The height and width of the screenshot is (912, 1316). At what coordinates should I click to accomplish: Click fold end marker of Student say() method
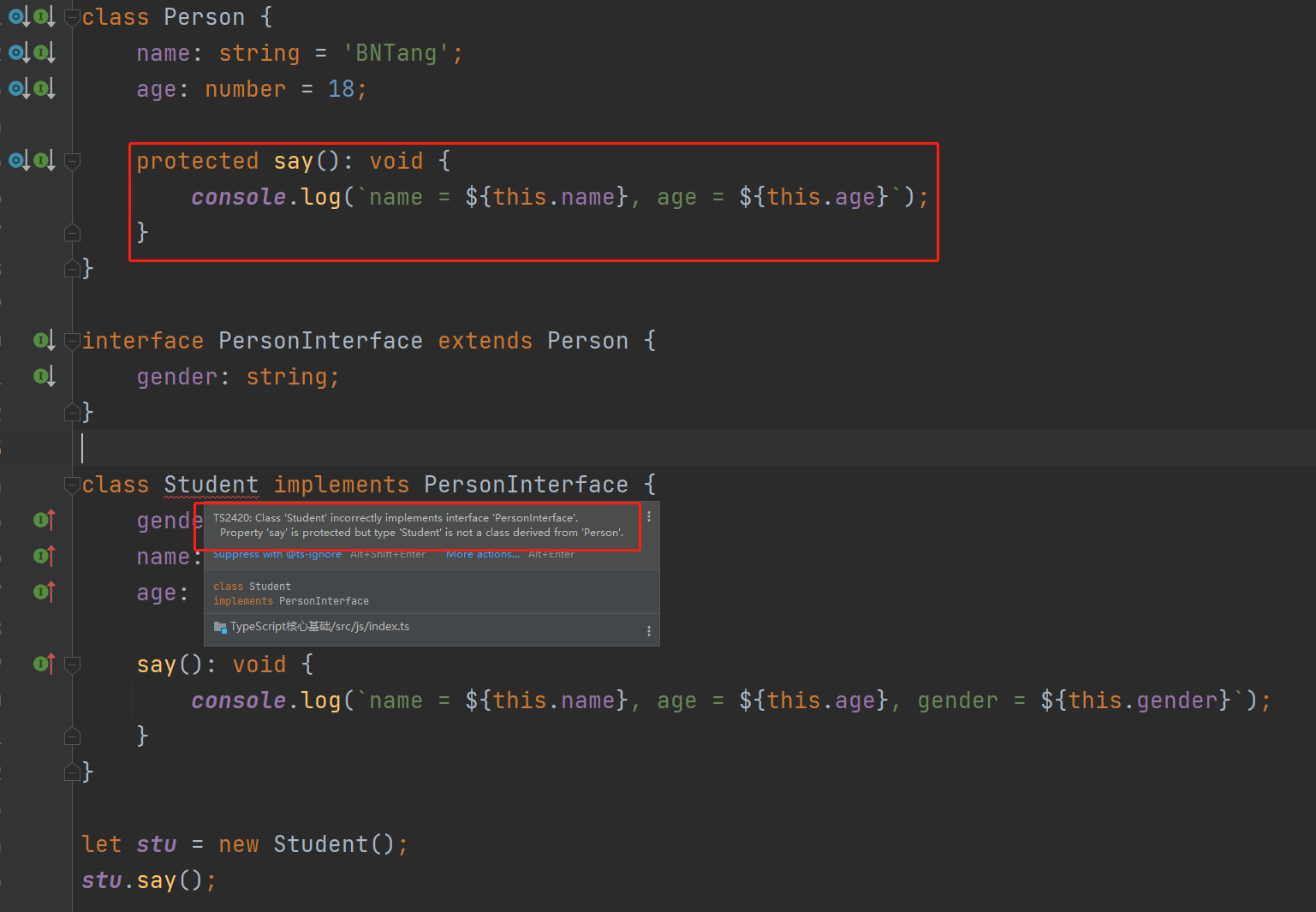click(x=73, y=736)
